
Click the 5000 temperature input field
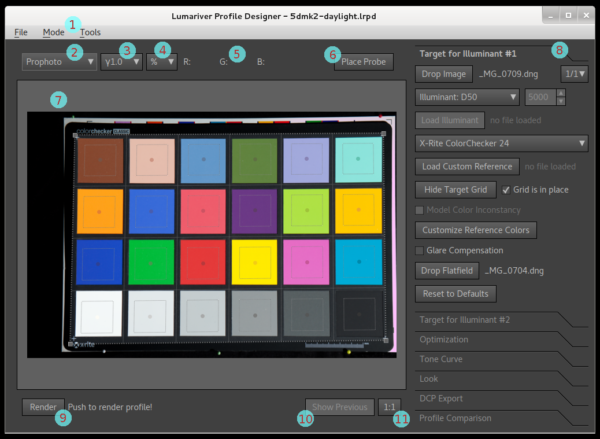pos(541,97)
